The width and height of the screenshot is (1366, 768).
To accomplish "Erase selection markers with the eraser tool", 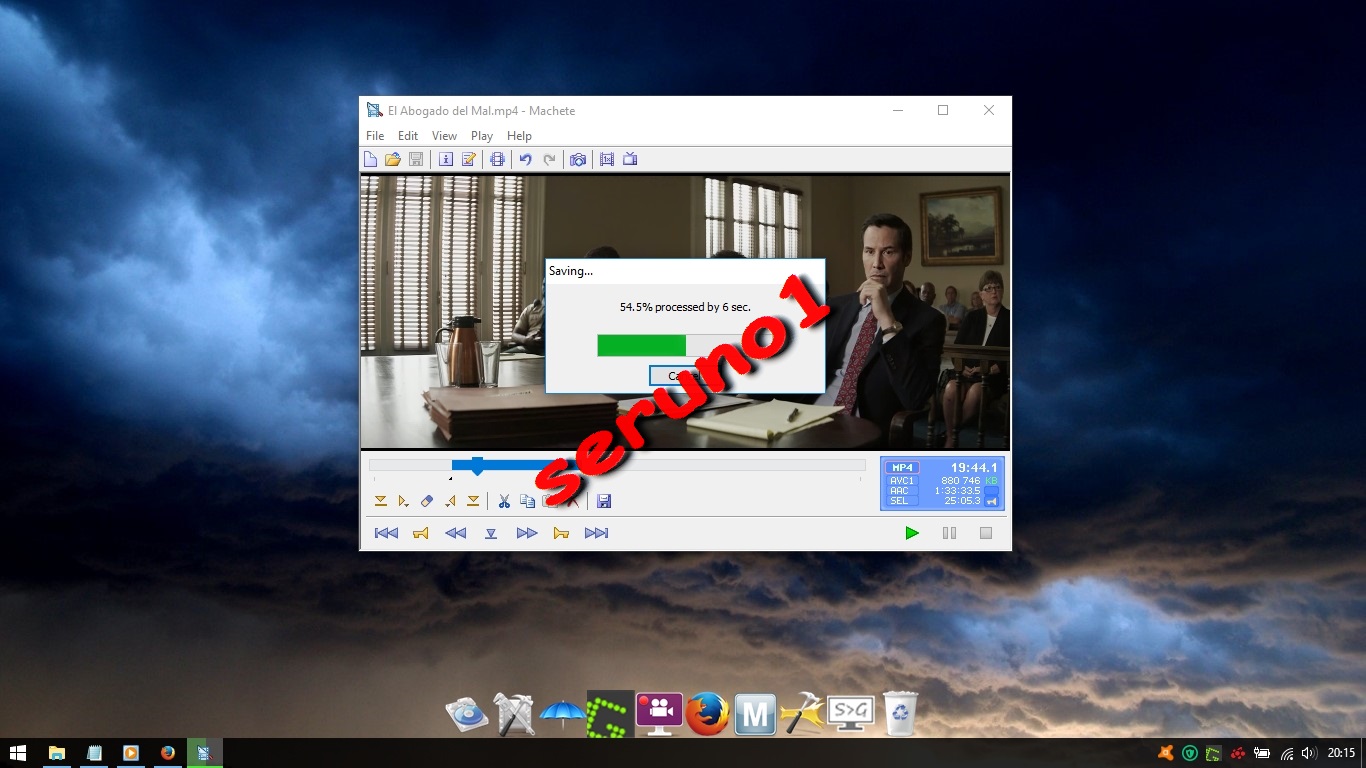I will coord(427,500).
